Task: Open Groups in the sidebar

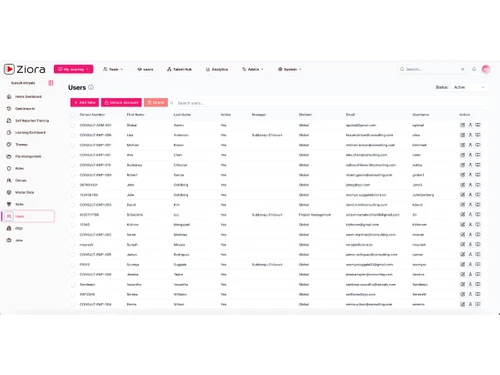Action: [21, 180]
